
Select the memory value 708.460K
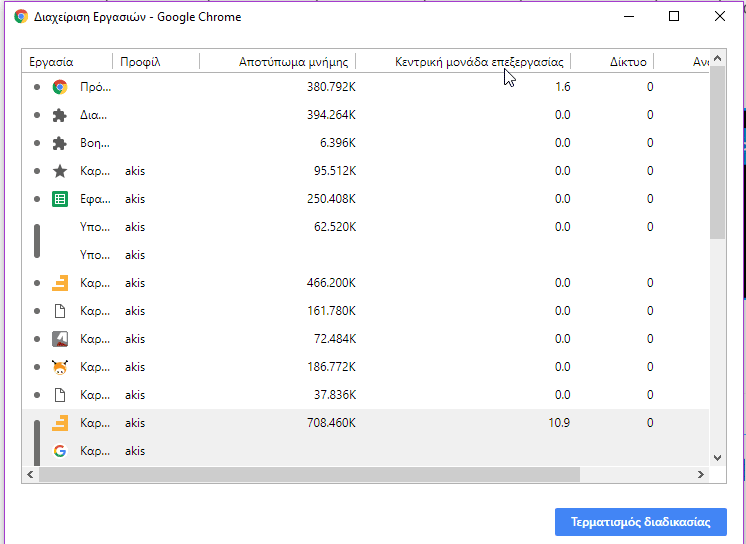tap(331, 423)
